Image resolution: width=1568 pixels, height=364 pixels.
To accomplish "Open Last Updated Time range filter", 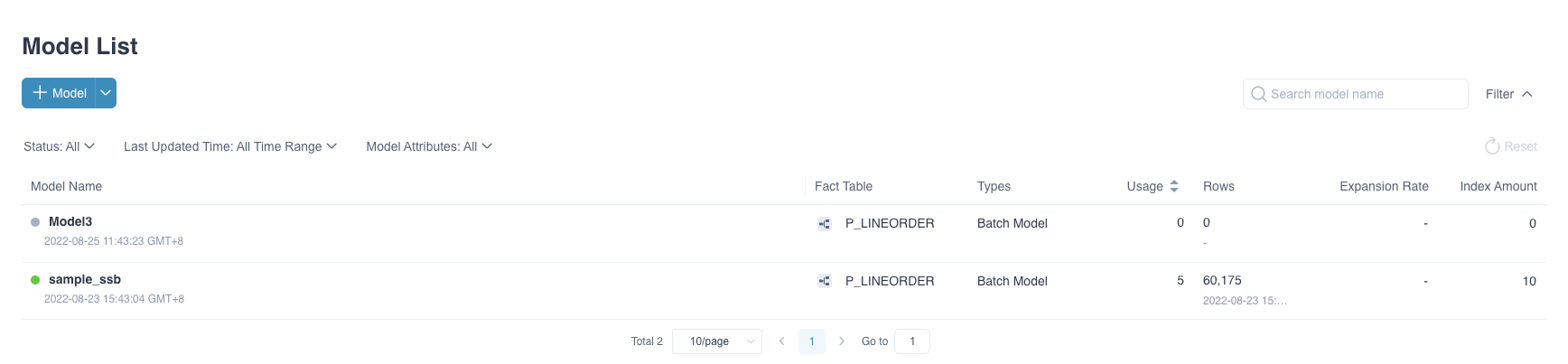I will (x=230, y=146).
